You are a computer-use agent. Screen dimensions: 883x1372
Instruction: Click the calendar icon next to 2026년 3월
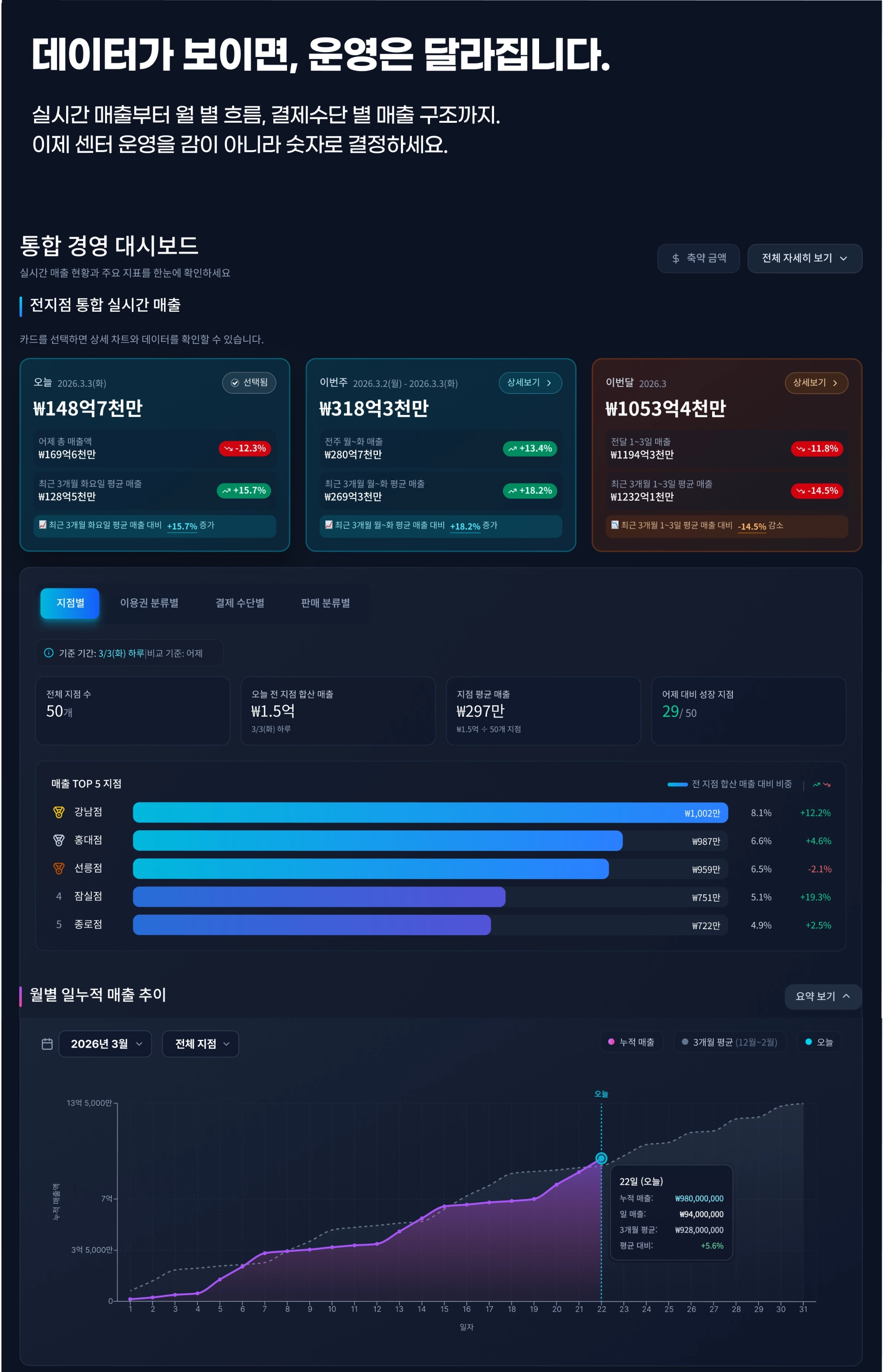click(x=48, y=1044)
